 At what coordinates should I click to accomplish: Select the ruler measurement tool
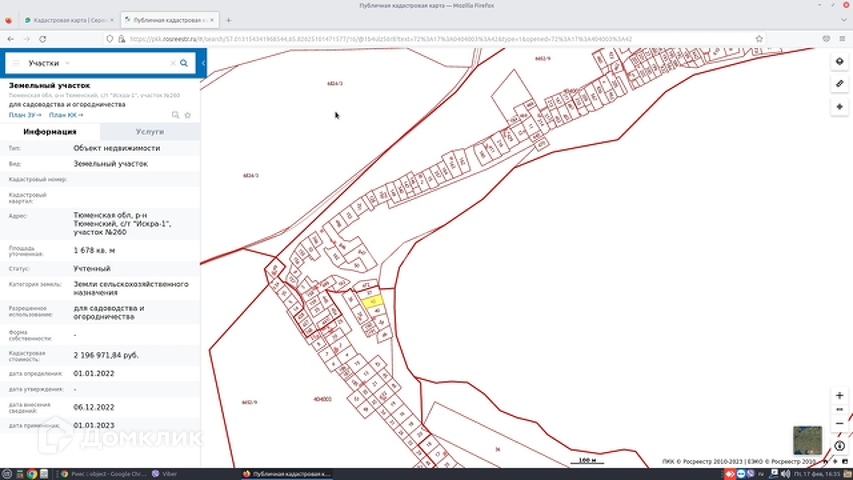[840, 84]
